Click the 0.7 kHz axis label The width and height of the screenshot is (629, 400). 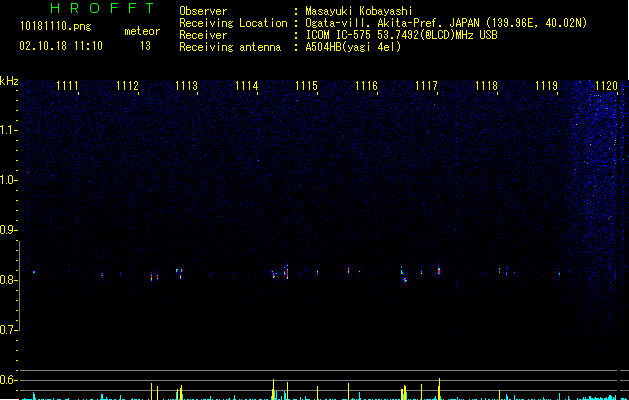pos(9,330)
